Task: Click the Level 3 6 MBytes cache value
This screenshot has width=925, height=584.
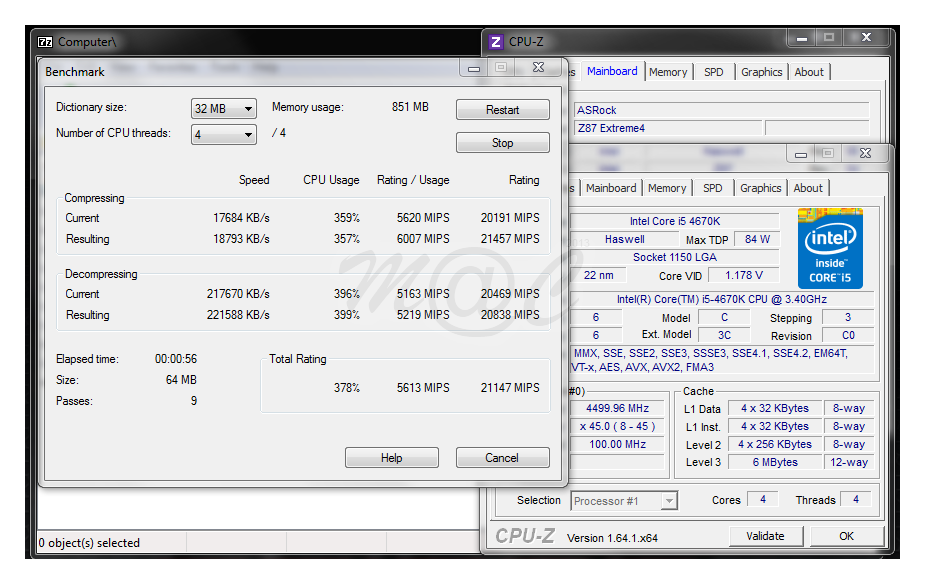Action: tap(775, 462)
